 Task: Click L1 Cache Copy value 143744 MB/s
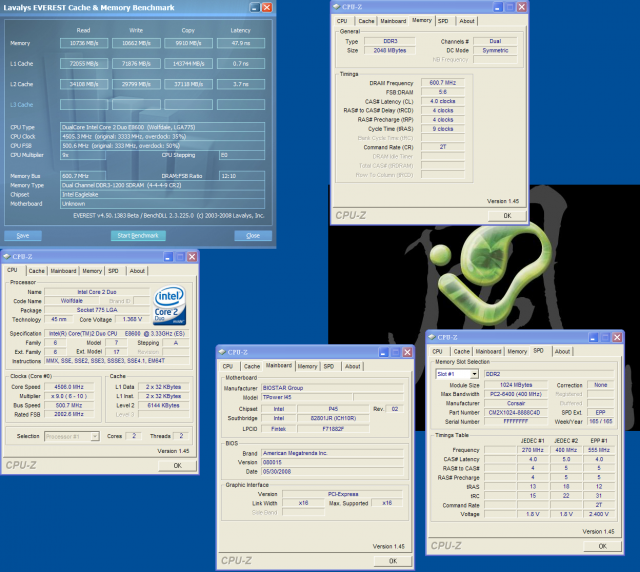(x=189, y=64)
